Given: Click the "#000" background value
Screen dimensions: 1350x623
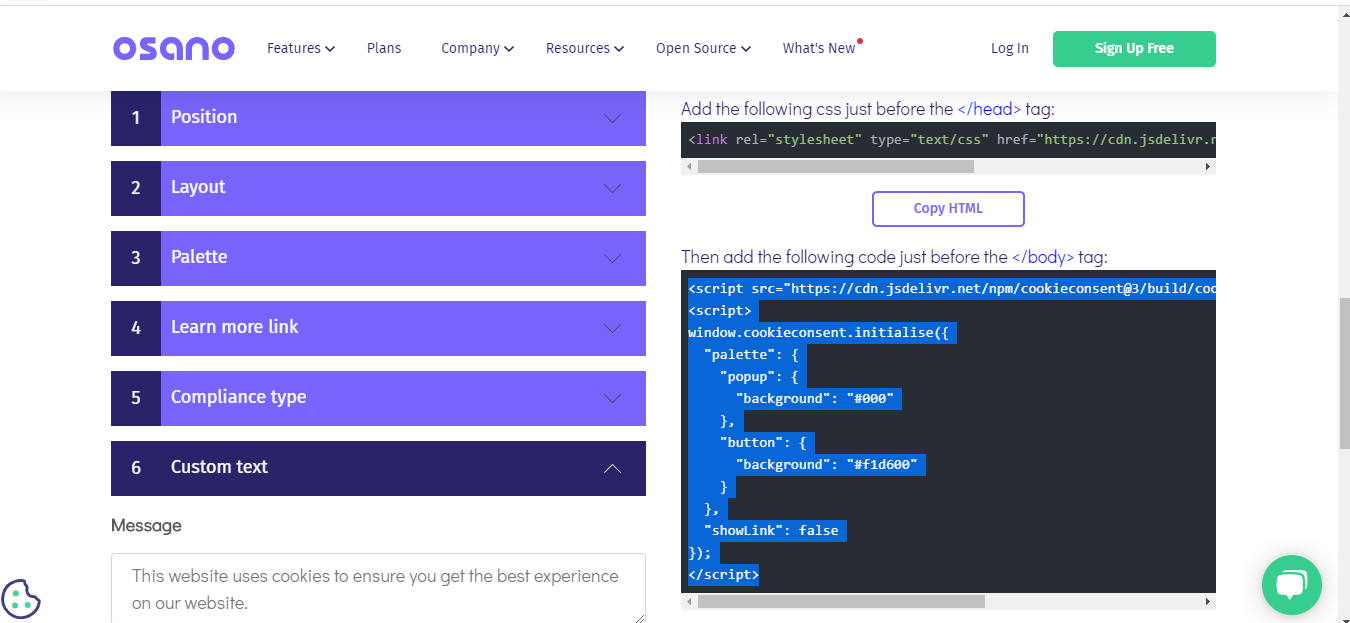Looking at the screenshot, I should coord(873,398).
